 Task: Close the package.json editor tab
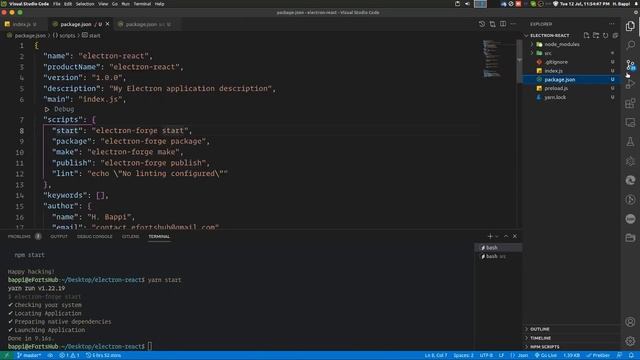coord(107,24)
